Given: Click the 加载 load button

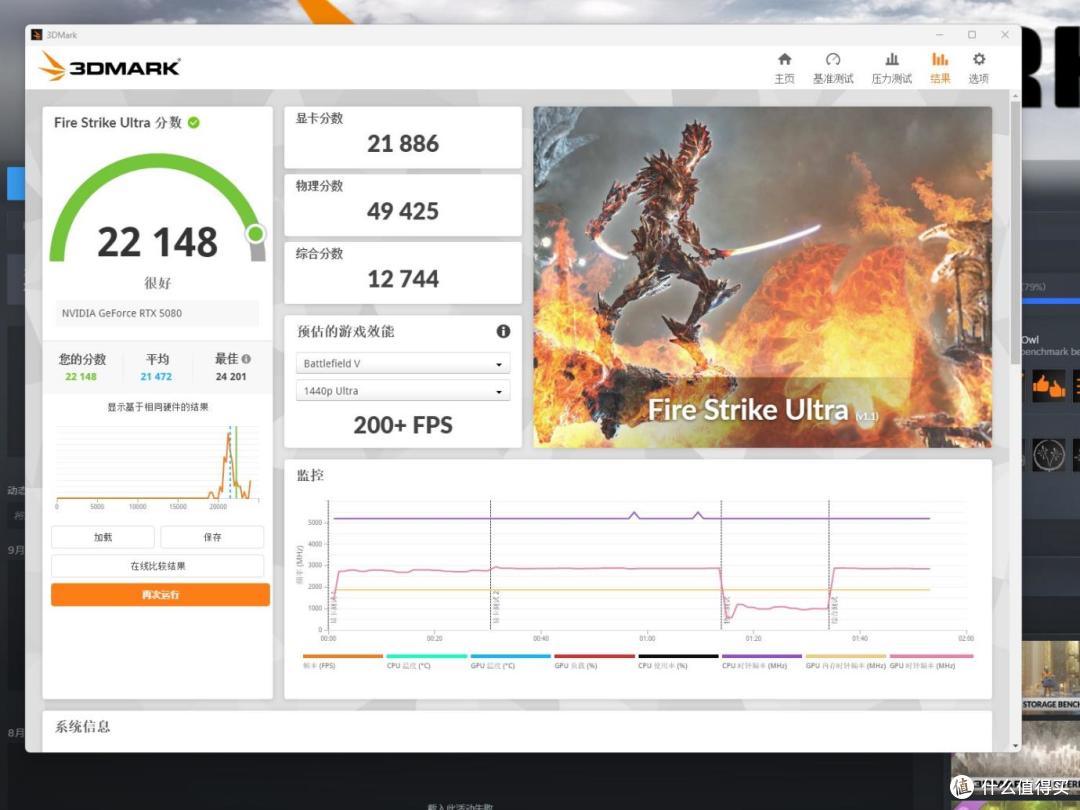Looking at the screenshot, I should (103, 537).
